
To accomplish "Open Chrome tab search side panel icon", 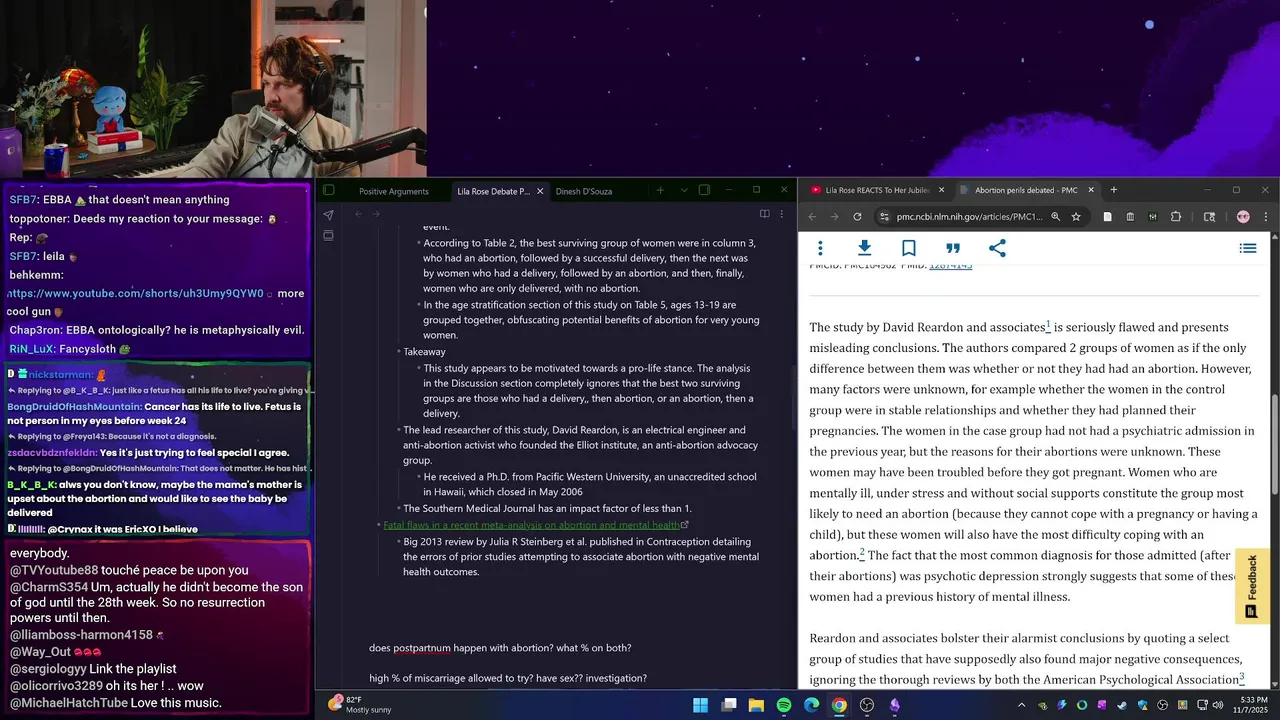I will click(x=1209, y=216).
